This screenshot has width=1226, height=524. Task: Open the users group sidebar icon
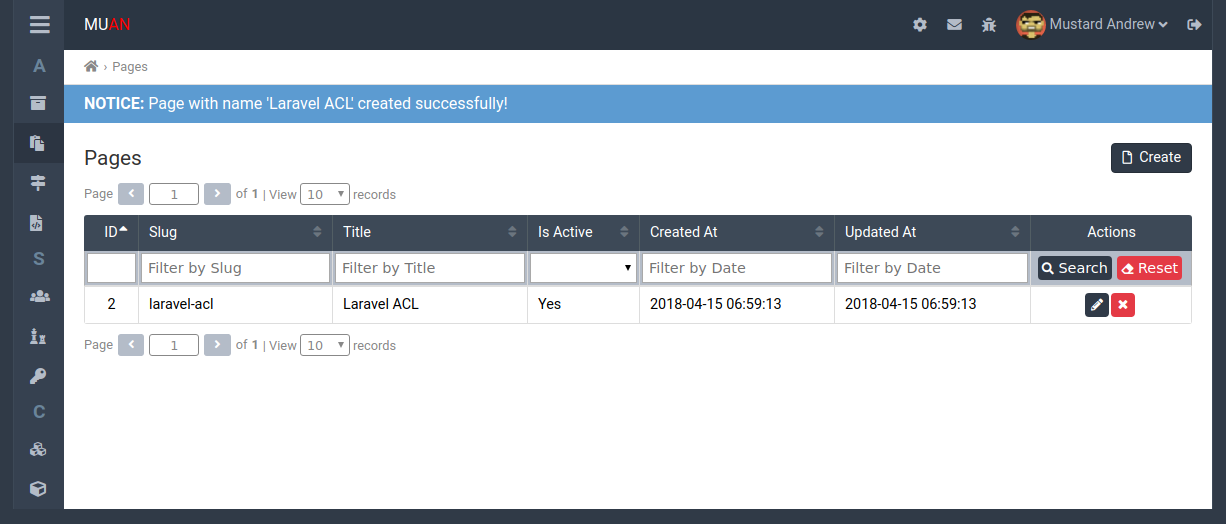[x=38, y=296]
